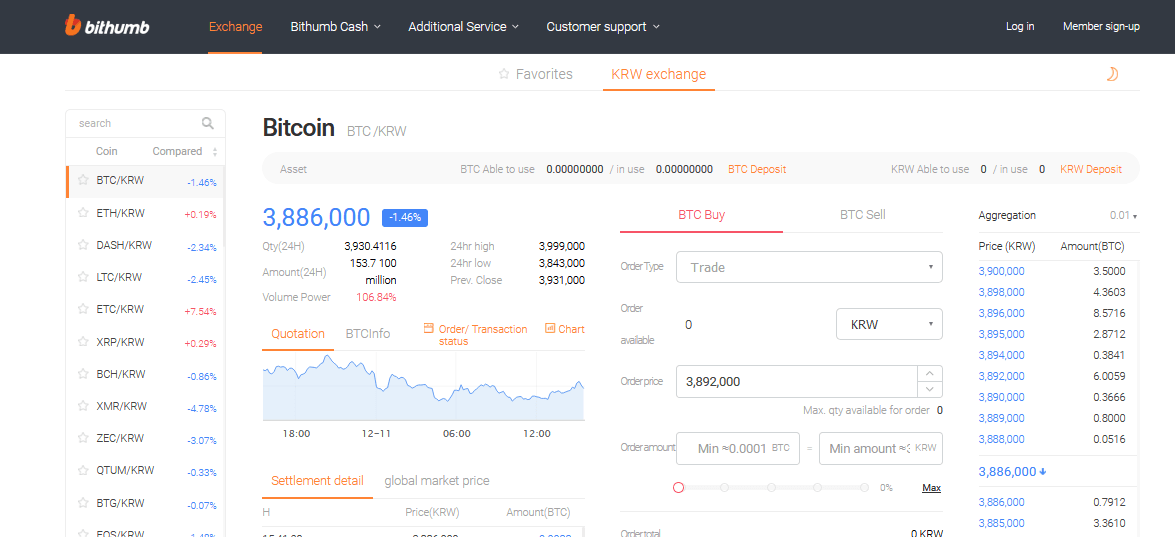1175x537 pixels.
Task: Open the Additional Service menu
Action: [464, 27]
